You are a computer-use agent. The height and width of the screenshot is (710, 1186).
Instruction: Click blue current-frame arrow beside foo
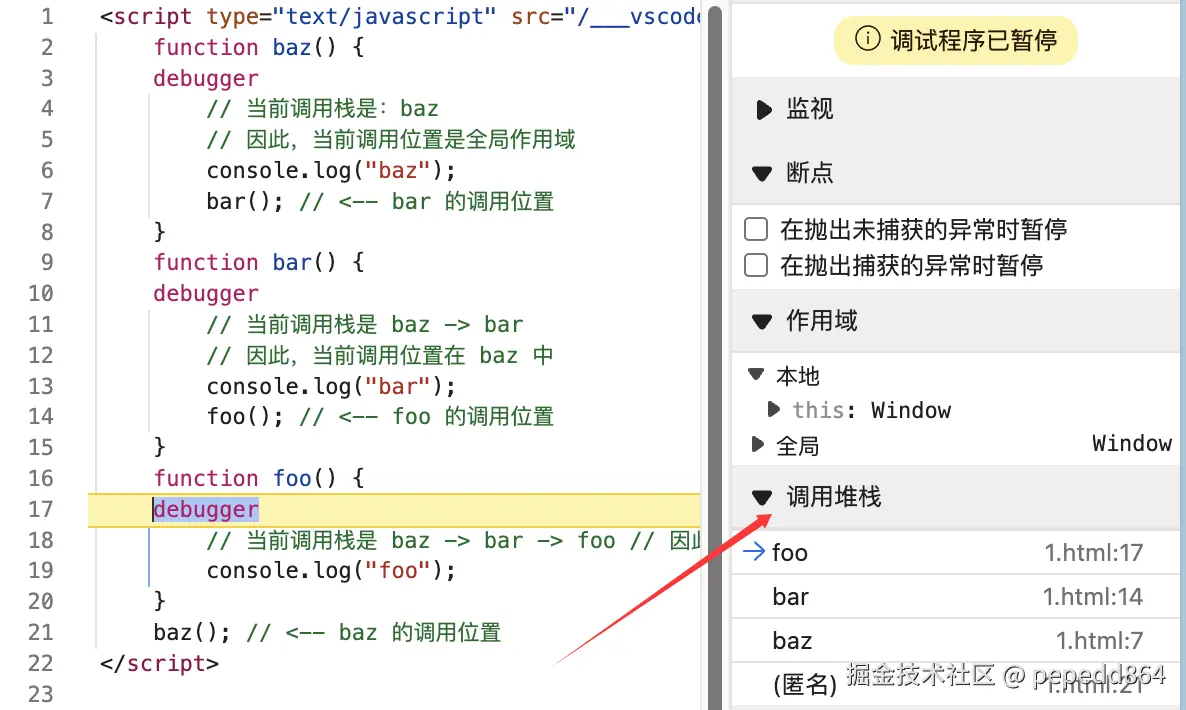[753, 552]
